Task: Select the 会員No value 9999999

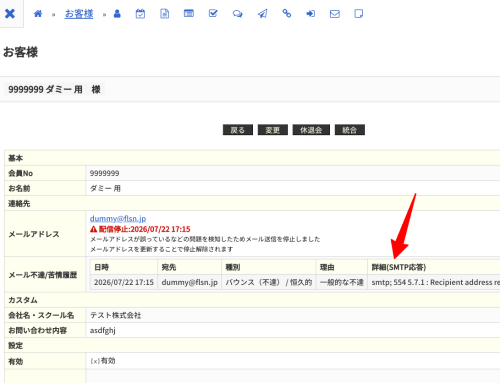Action: [x=105, y=173]
